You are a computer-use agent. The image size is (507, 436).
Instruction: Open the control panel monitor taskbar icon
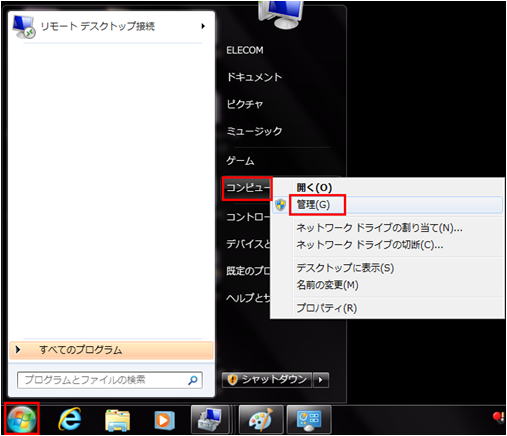click(x=309, y=419)
